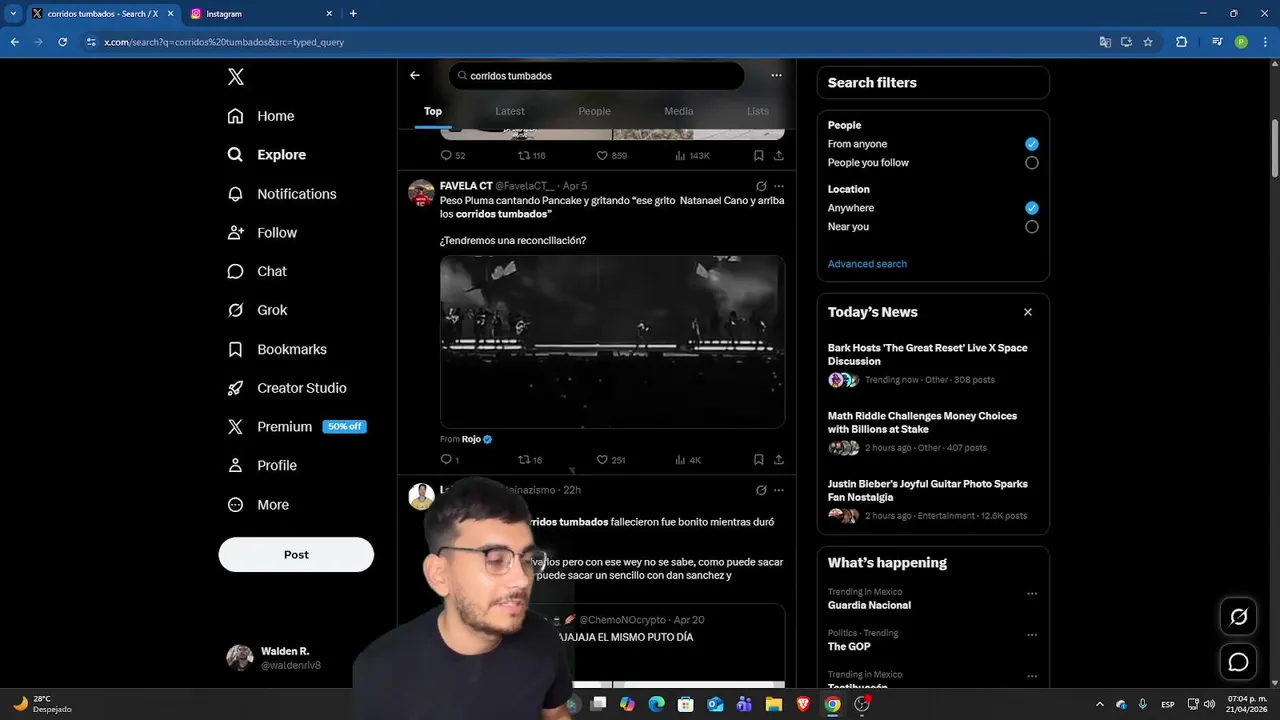Share the FAVELA CT post
Viewport: 1280px width, 720px height.
779,460
